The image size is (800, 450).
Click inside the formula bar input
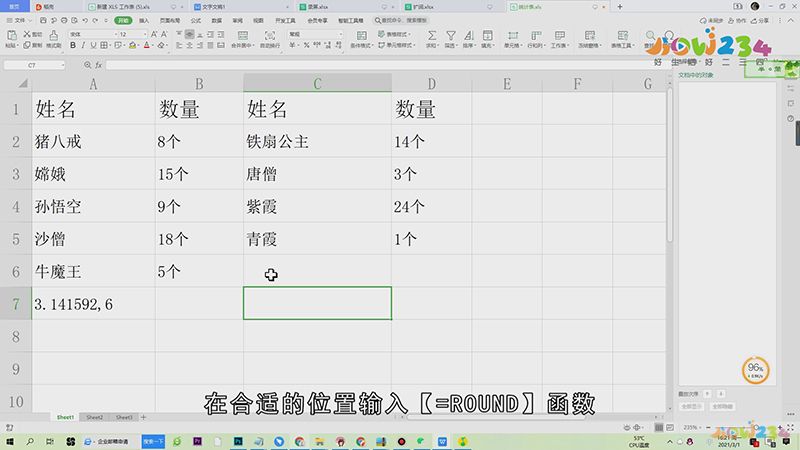(x=378, y=65)
